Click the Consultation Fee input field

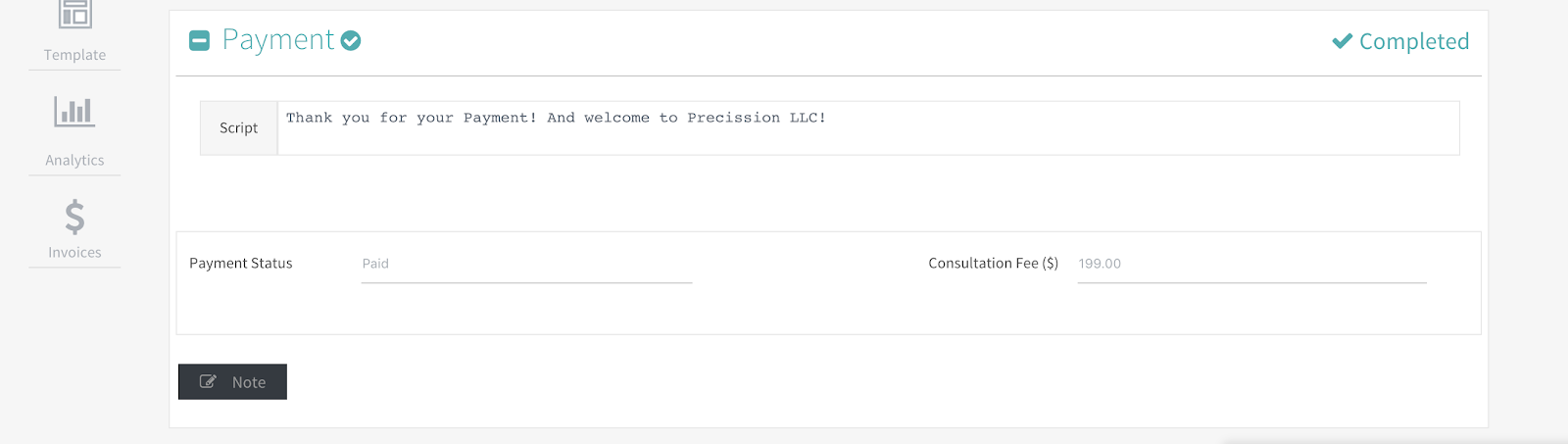coord(1251,265)
